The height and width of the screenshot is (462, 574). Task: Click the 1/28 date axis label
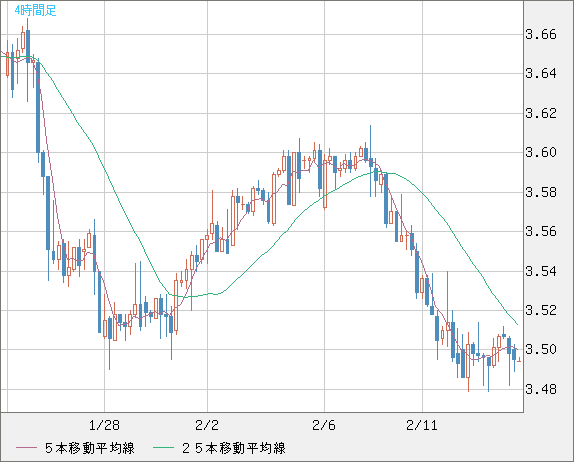tap(104, 425)
